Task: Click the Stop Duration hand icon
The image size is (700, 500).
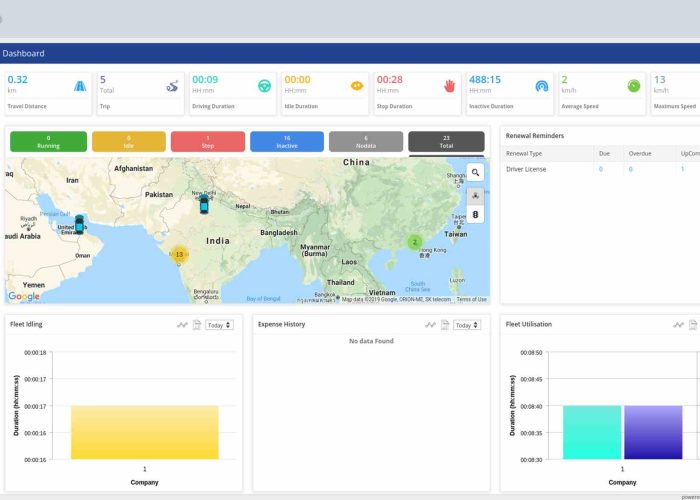Action: (449, 86)
